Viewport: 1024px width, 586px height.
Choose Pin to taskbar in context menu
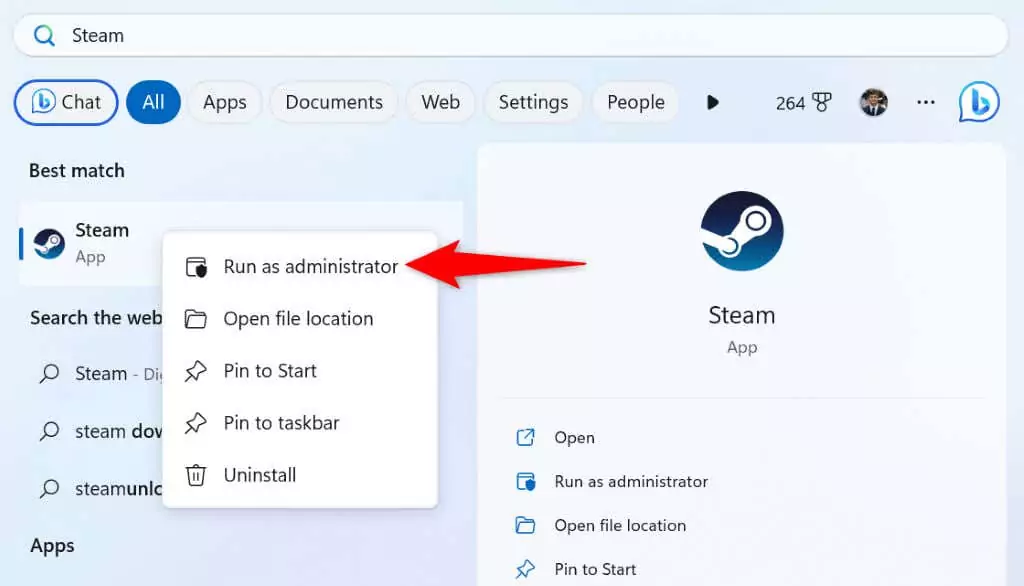(x=300, y=423)
